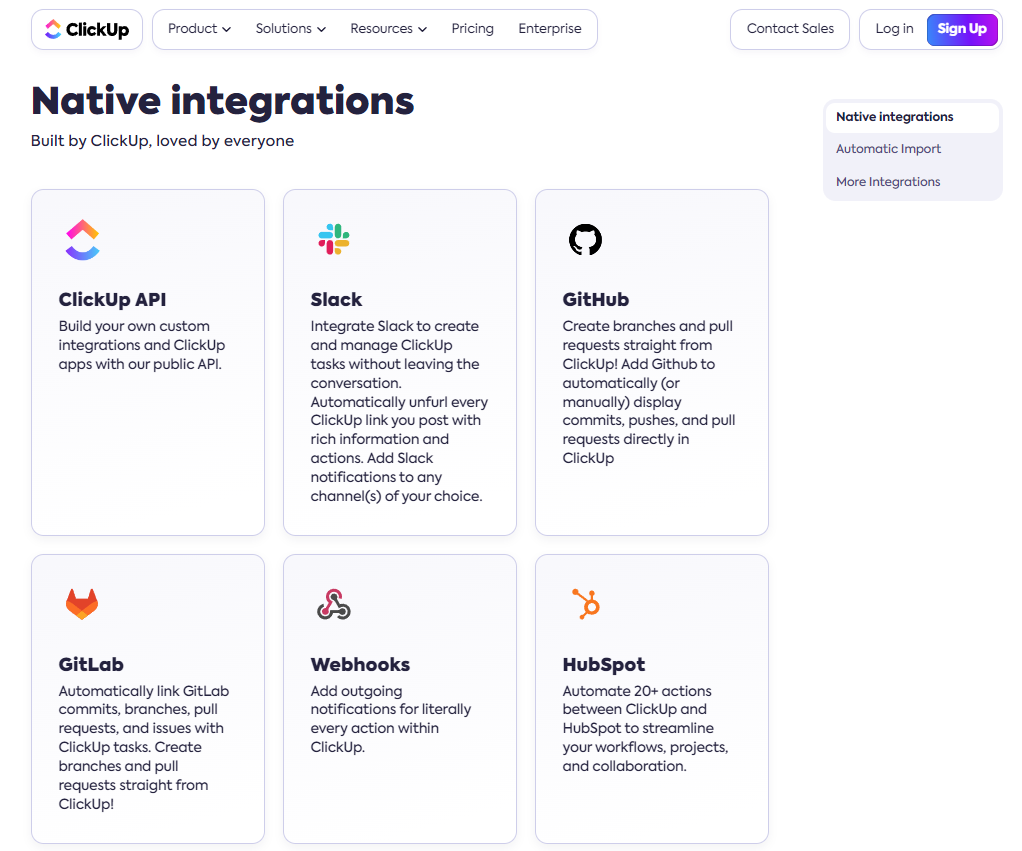Image resolution: width=1022 pixels, height=851 pixels.
Task: Click the HubSpot sprocket icon
Action: point(586,603)
